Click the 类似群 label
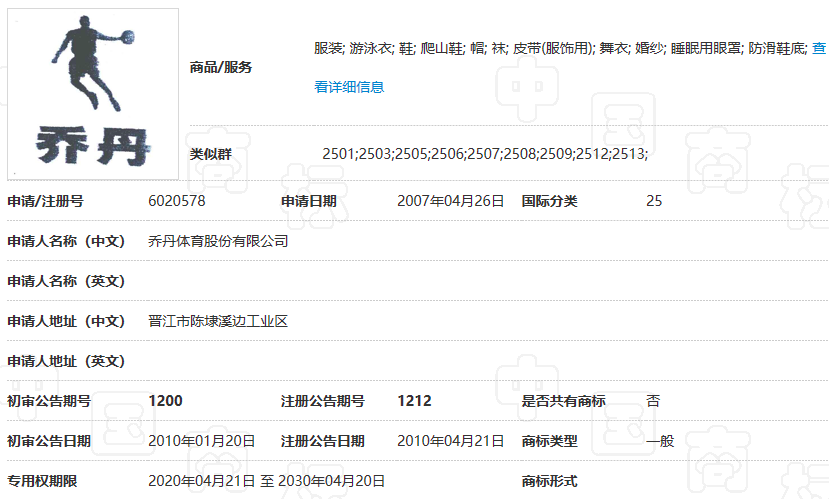The image size is (829, 499). [x=211, y=153]
